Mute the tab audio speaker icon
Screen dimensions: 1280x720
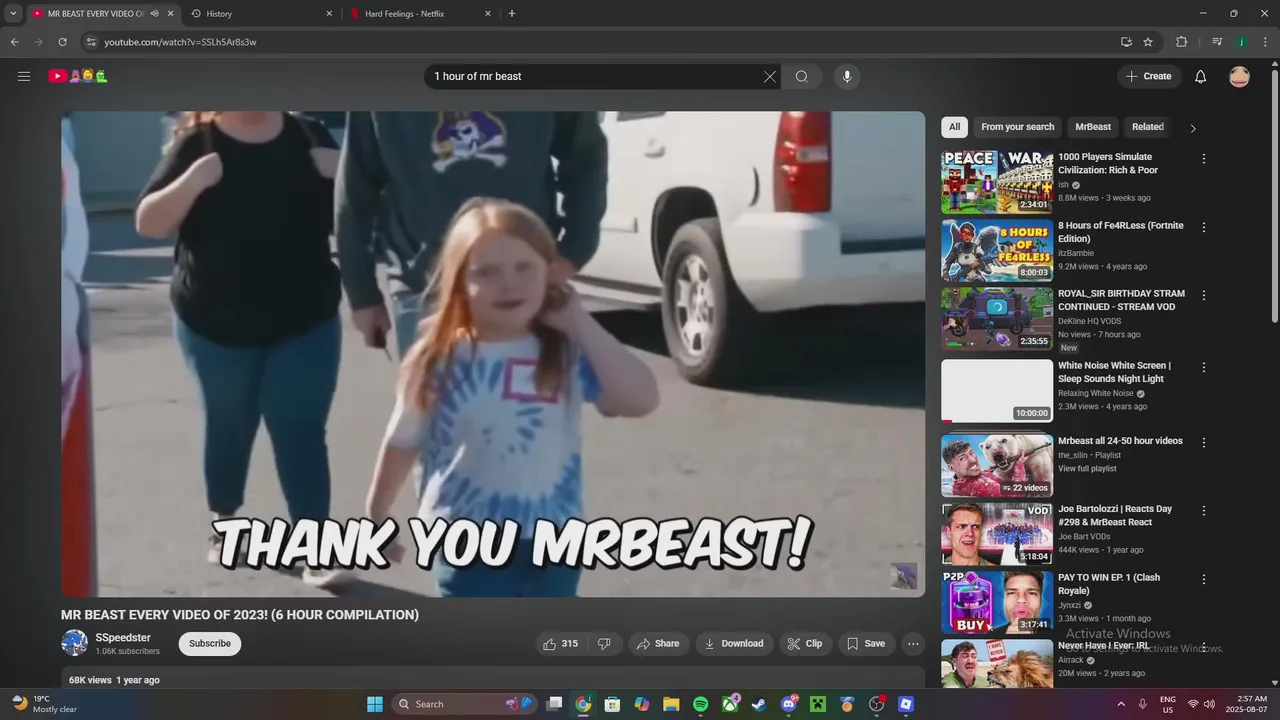(x=154, y=14)
